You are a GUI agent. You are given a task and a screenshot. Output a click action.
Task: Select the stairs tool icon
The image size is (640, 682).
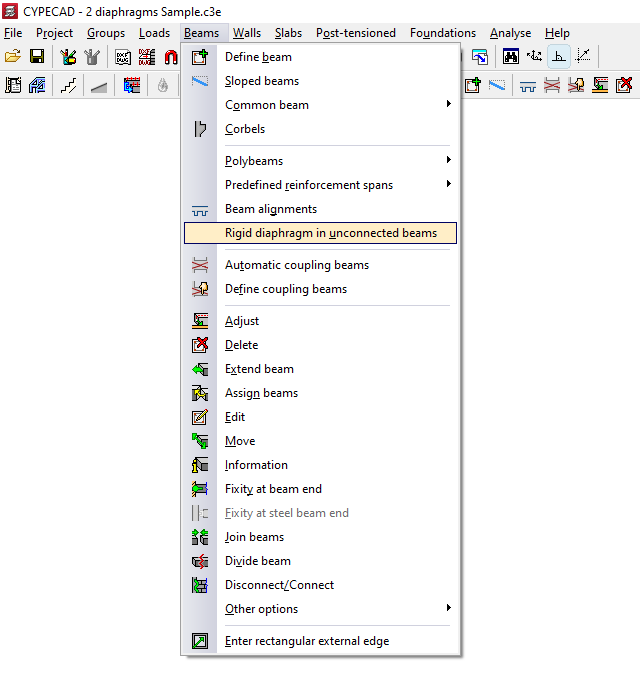[x=68, y=85]
